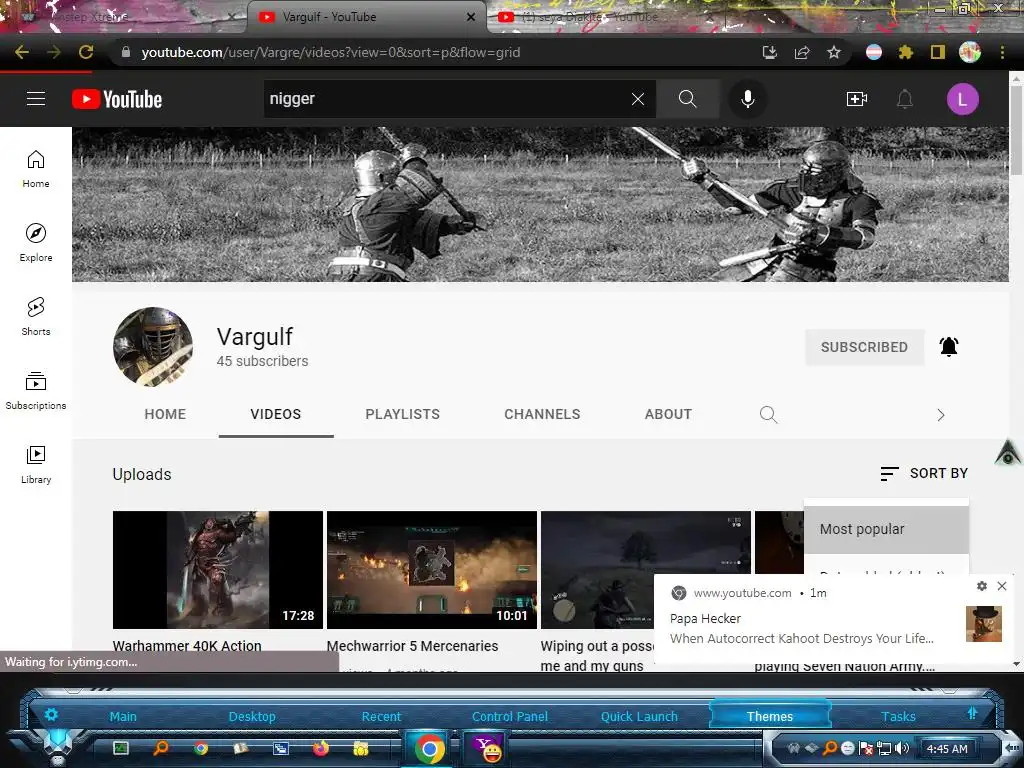The image size is (1024, 768).
Task: Open Shorts in the sidebar
Action: pyautogui.click(x=36, y=317)
